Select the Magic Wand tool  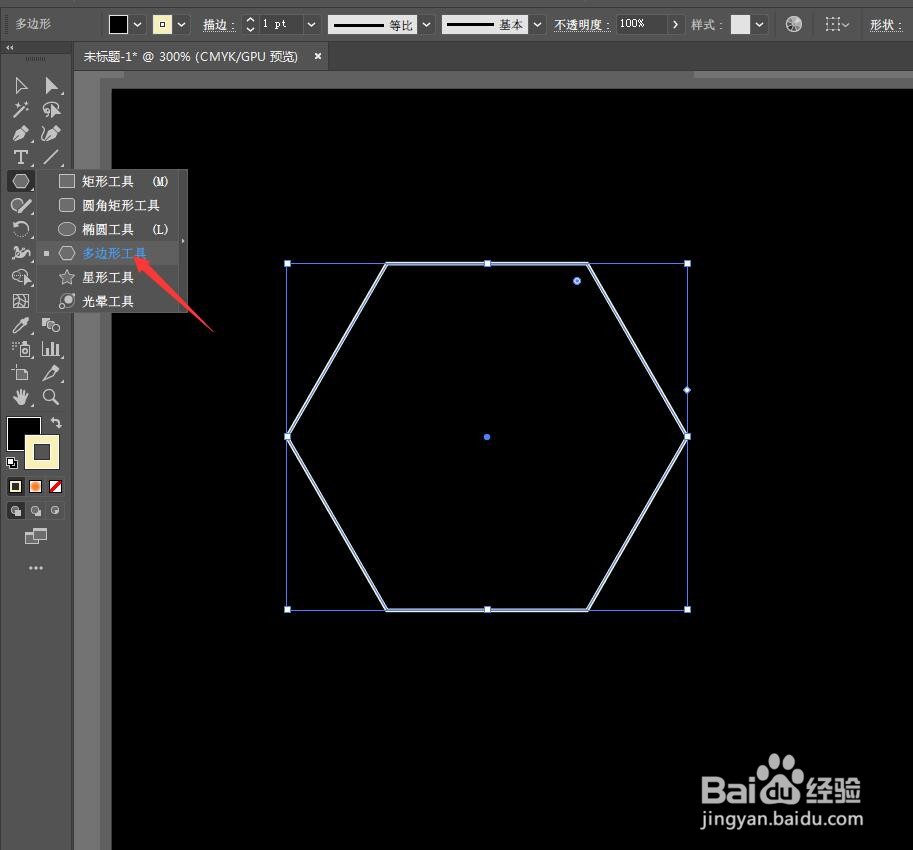[x=21, y=109]
